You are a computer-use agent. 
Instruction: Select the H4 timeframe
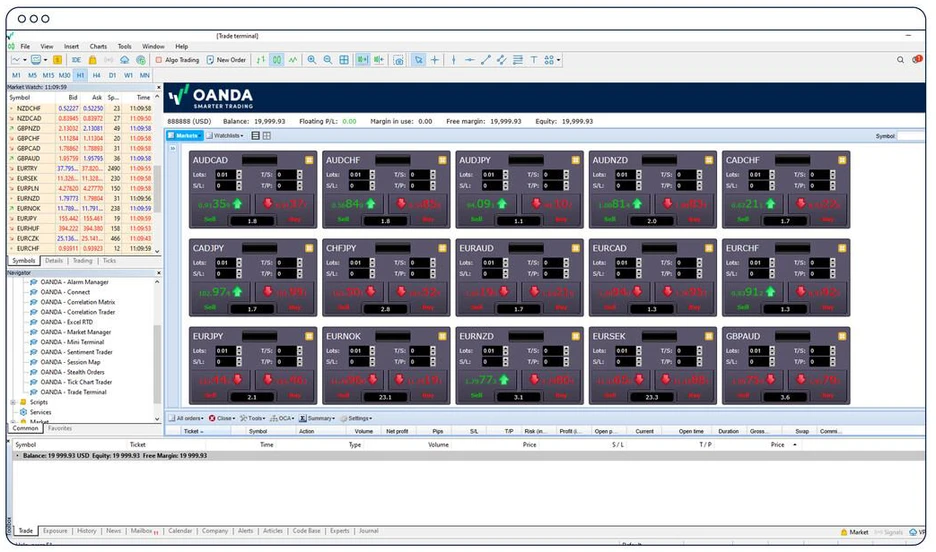click(96, 75)
